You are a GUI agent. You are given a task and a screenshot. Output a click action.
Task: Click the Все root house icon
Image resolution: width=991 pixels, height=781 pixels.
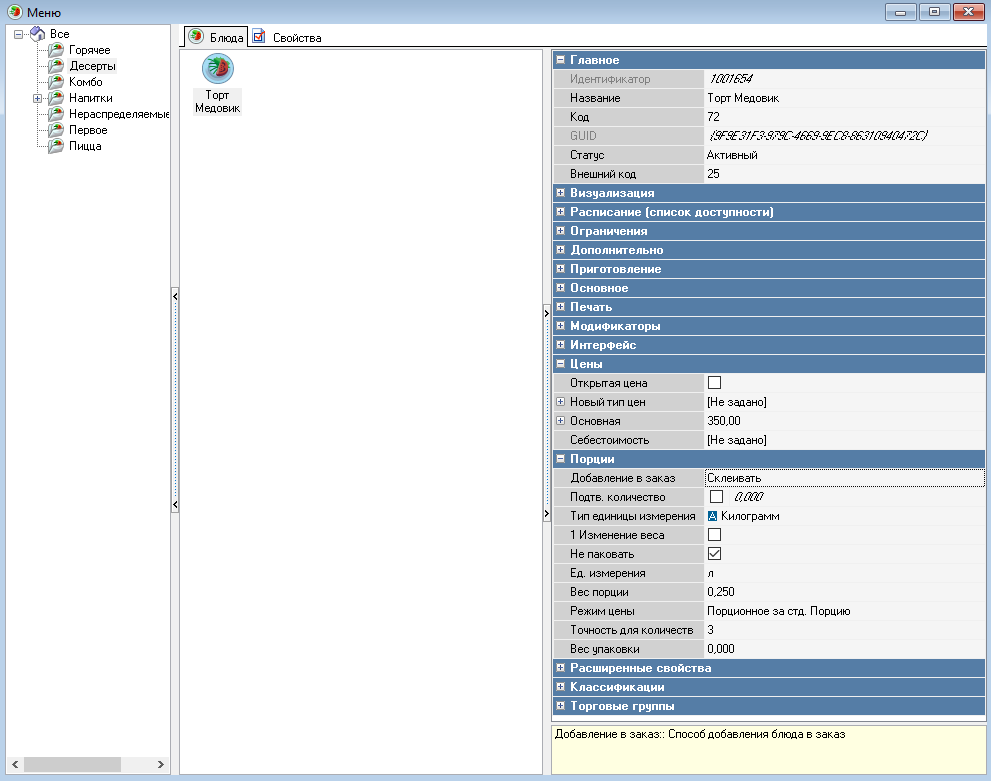37,34
